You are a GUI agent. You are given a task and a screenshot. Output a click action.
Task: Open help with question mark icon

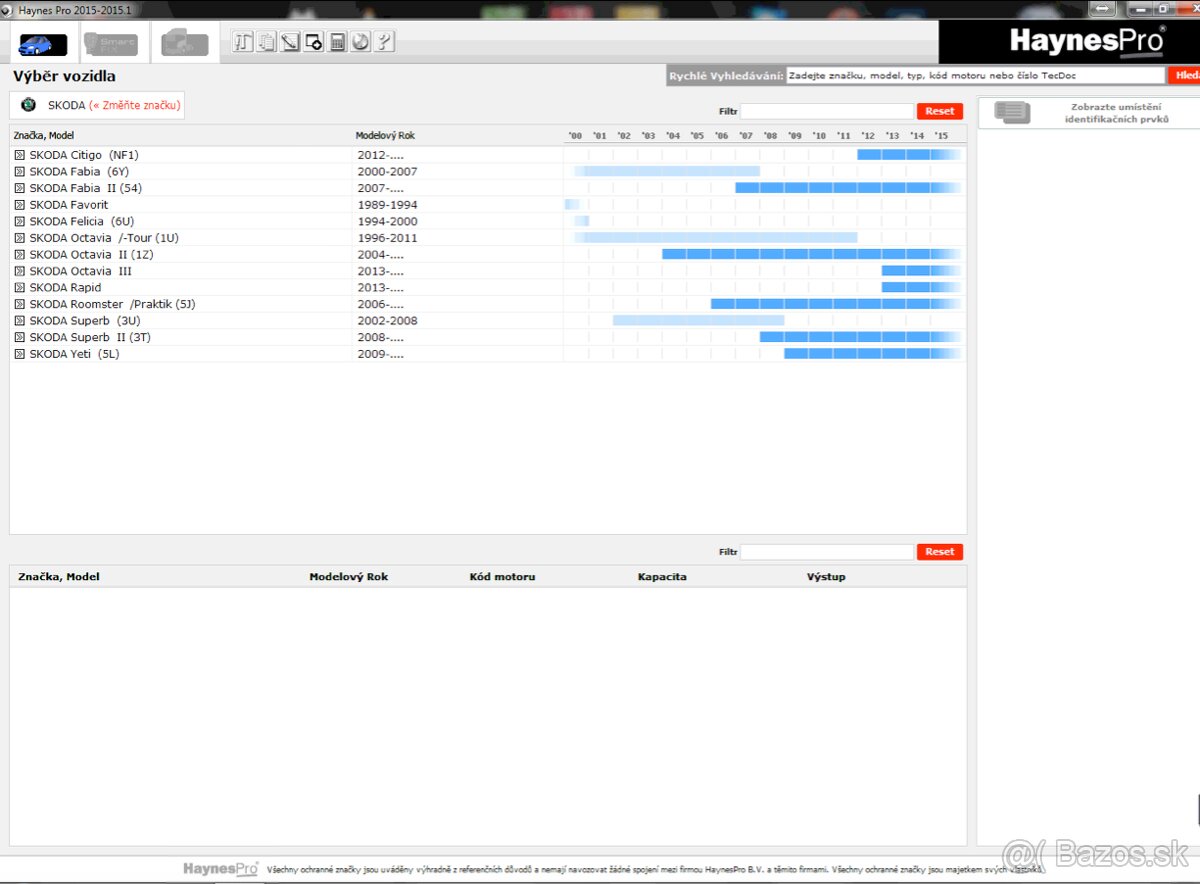coord(384,42)
